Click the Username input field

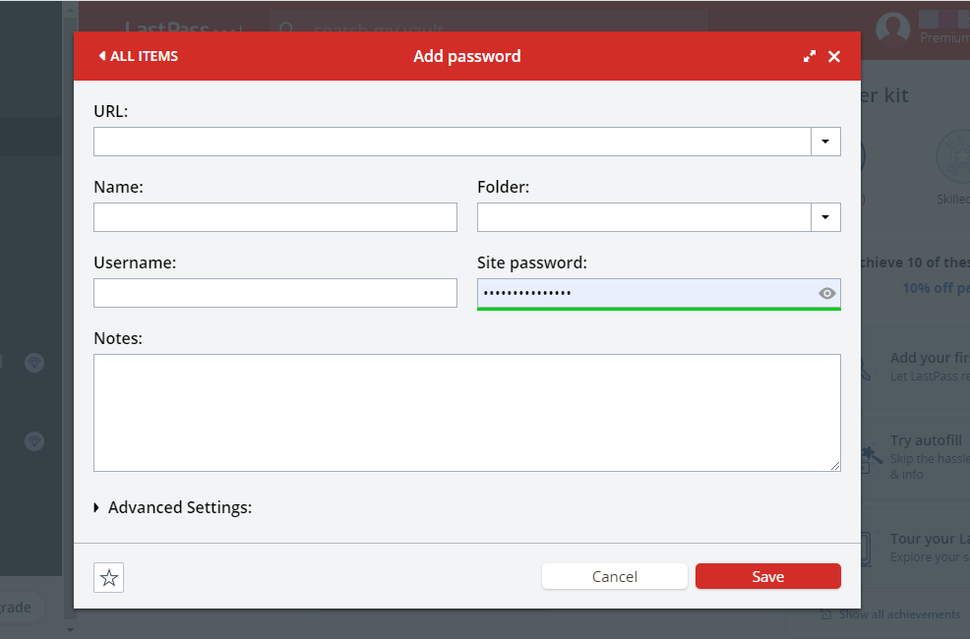click(x=275, y=293)
